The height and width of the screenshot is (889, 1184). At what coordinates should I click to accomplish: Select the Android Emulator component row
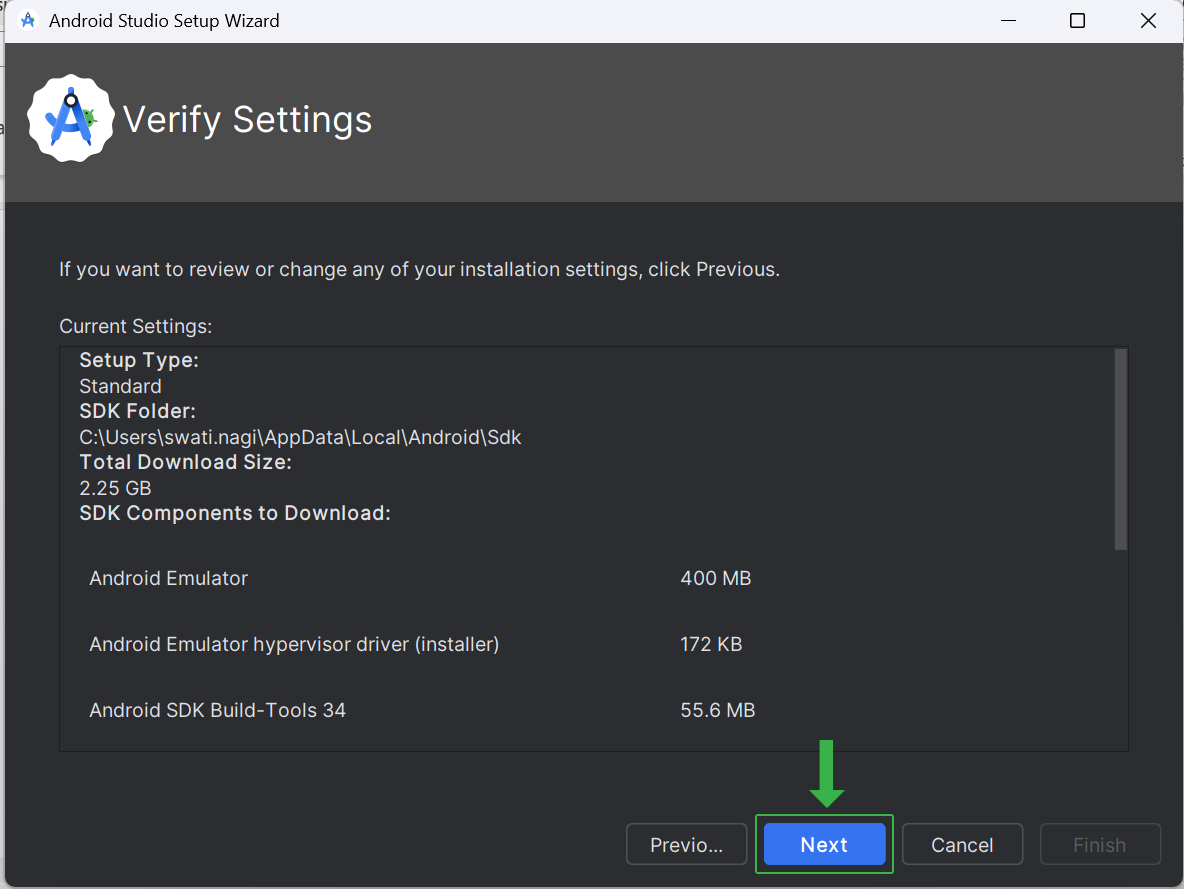tap(594, 578)
